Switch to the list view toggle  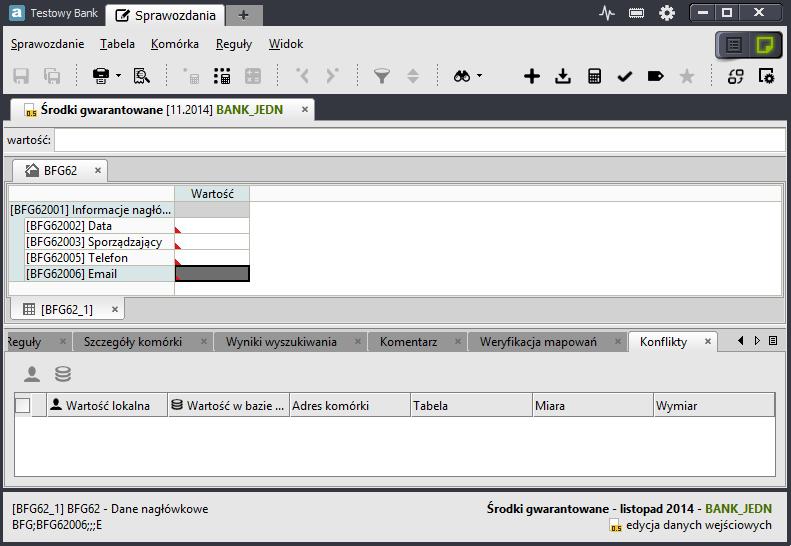point(734,45)
